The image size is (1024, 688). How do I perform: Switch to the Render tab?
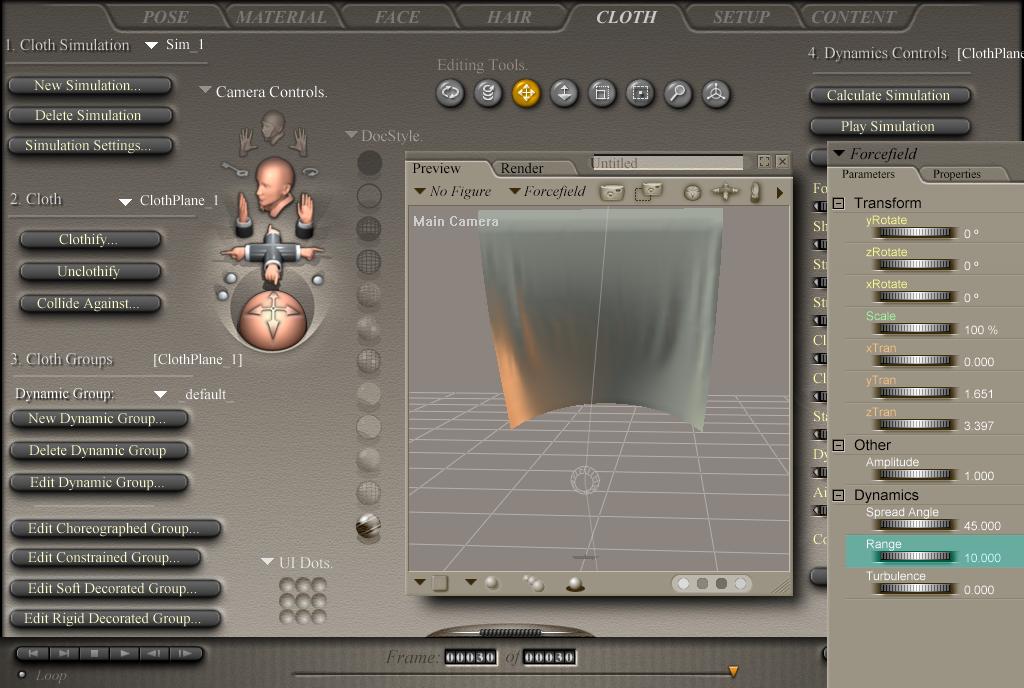point(522,169)
